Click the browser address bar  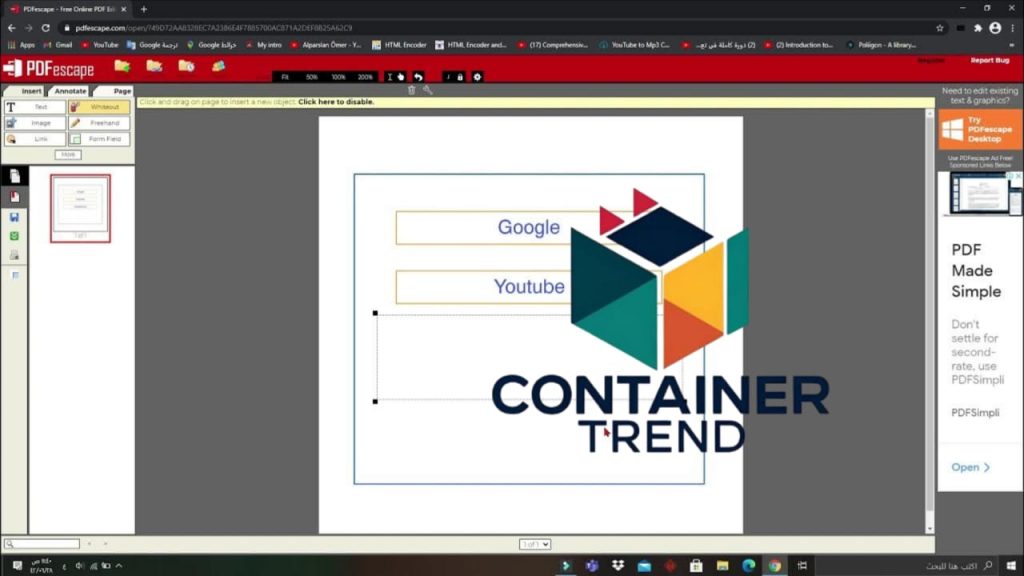pos(496,28)
